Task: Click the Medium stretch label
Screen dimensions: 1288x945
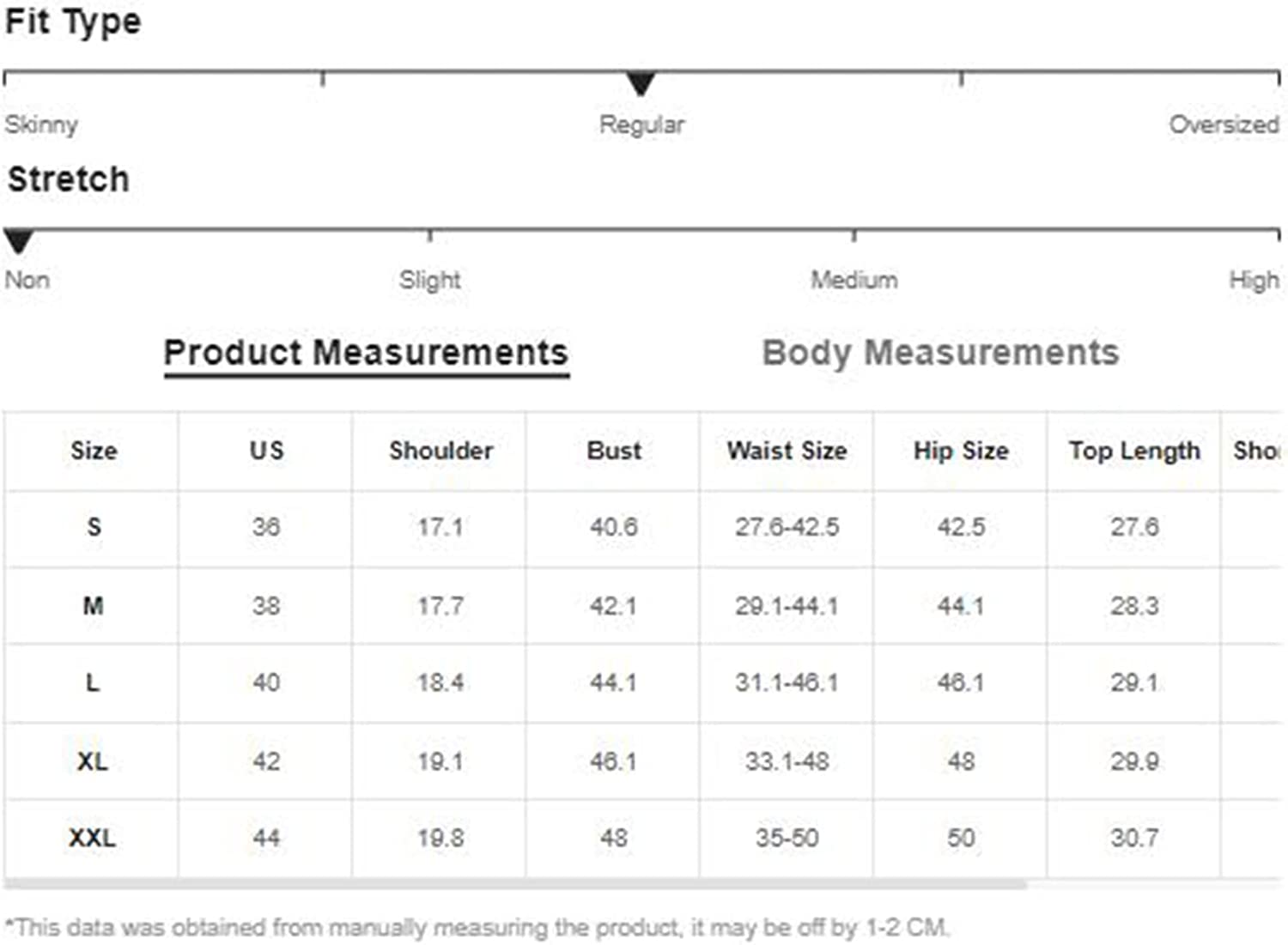Action: click(854, 280)
